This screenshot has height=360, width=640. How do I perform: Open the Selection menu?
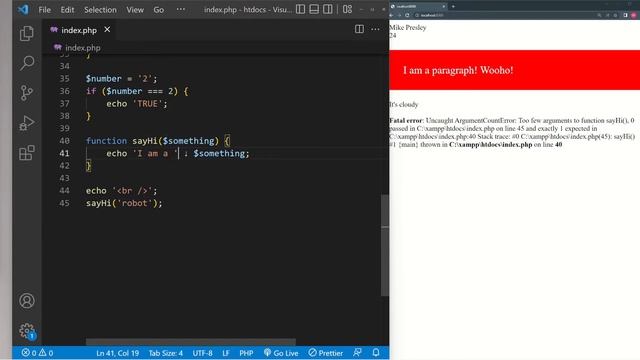point(100,9)
